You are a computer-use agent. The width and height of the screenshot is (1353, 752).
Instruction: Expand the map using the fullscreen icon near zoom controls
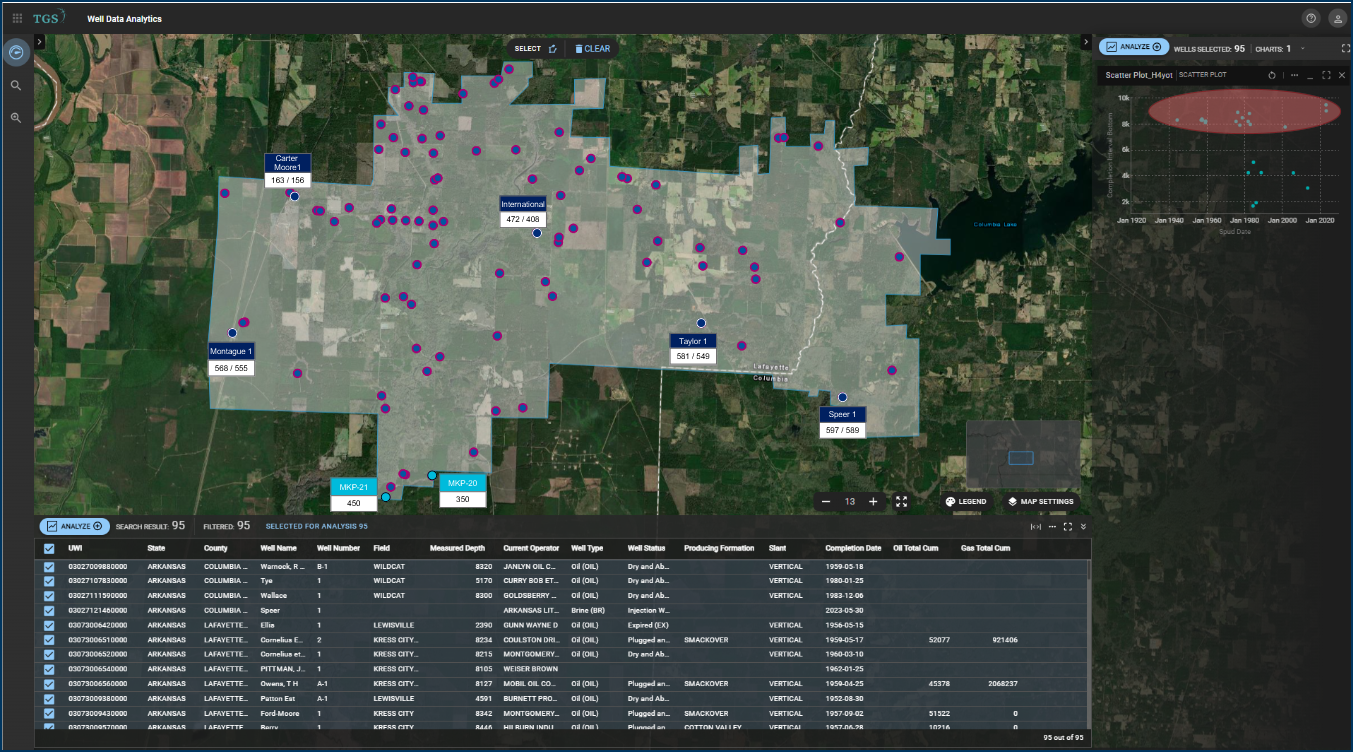point(901,501)
